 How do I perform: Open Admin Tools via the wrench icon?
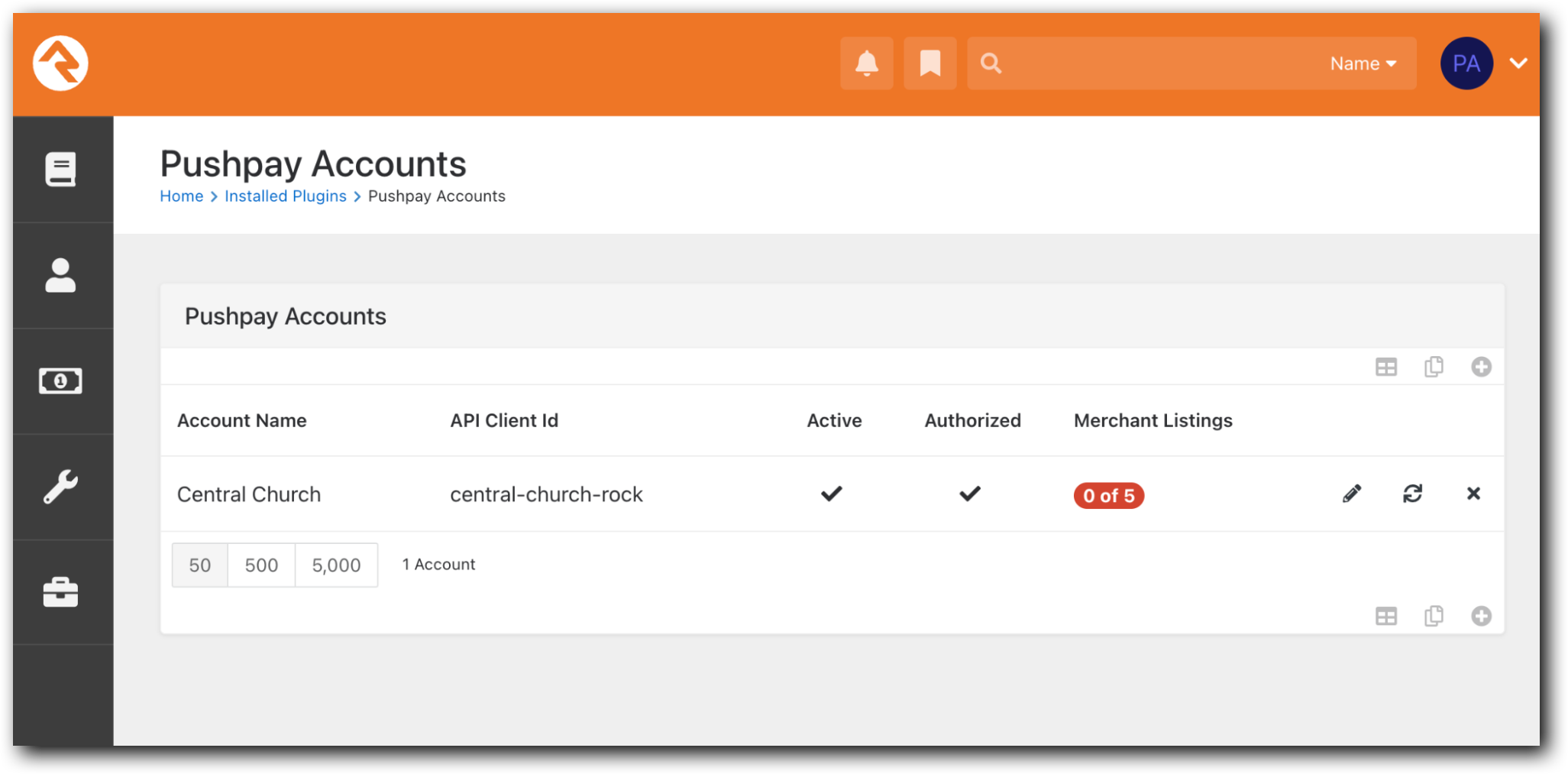63,485
